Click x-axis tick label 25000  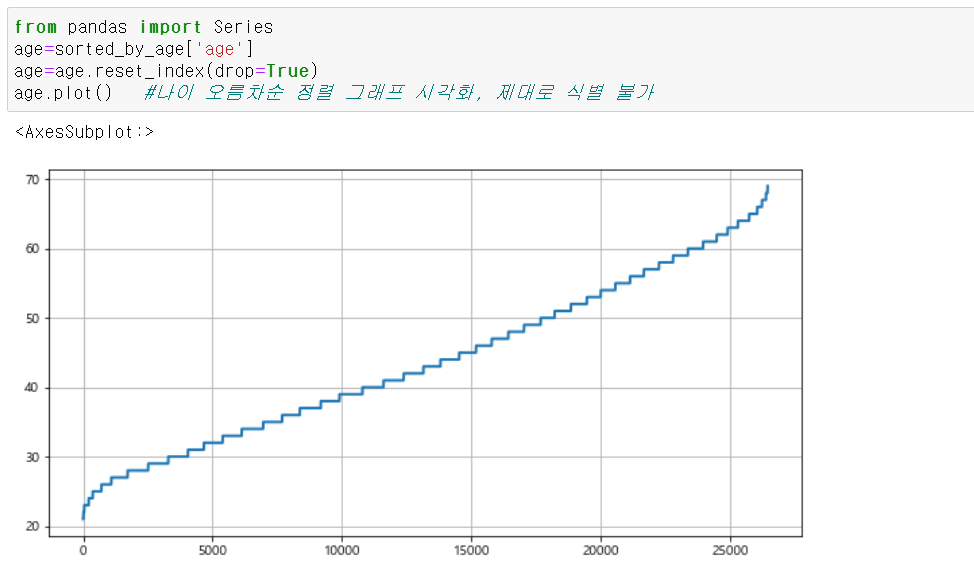(x=730, y=550)
